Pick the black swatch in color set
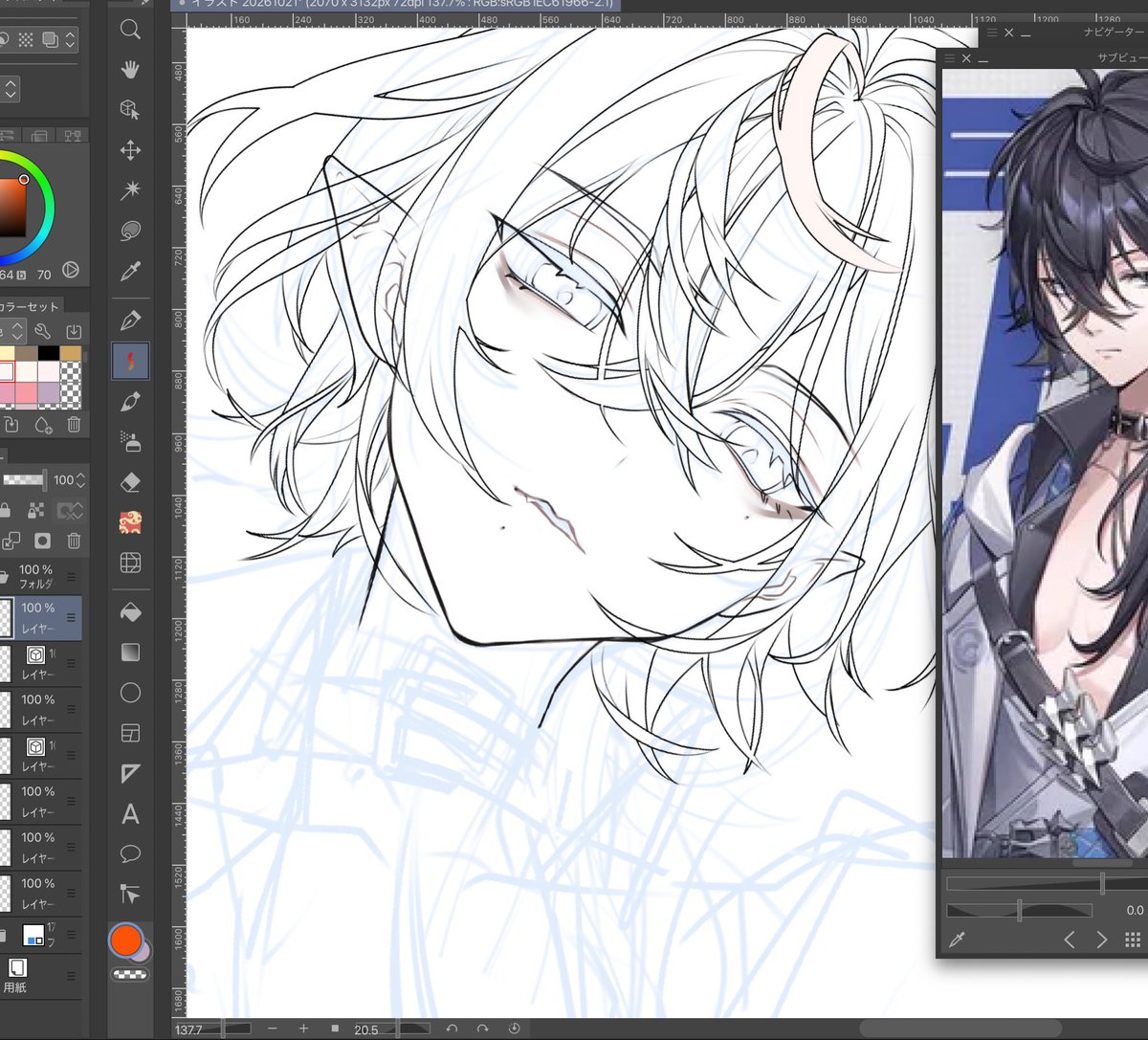The width and height of the screenshot is (1148, 1040). 49,354
